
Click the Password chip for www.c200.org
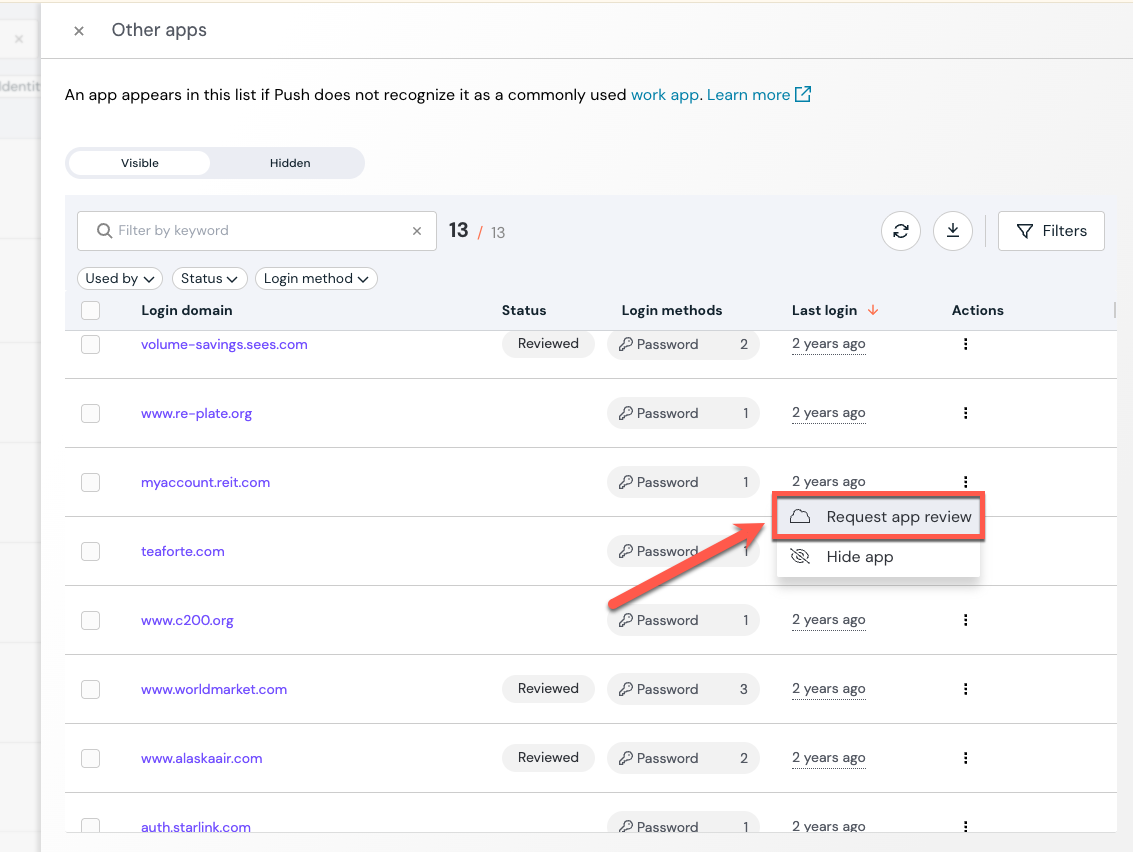pos(683,620)
